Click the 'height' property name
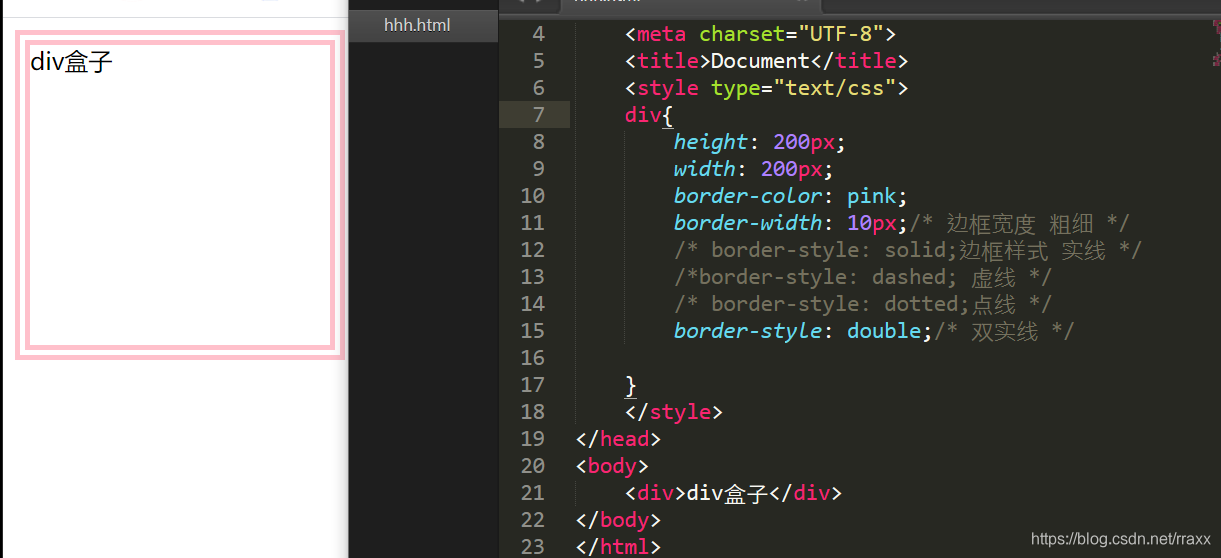The height and width of the screenshot is (558, 1221). coord(711,142)
